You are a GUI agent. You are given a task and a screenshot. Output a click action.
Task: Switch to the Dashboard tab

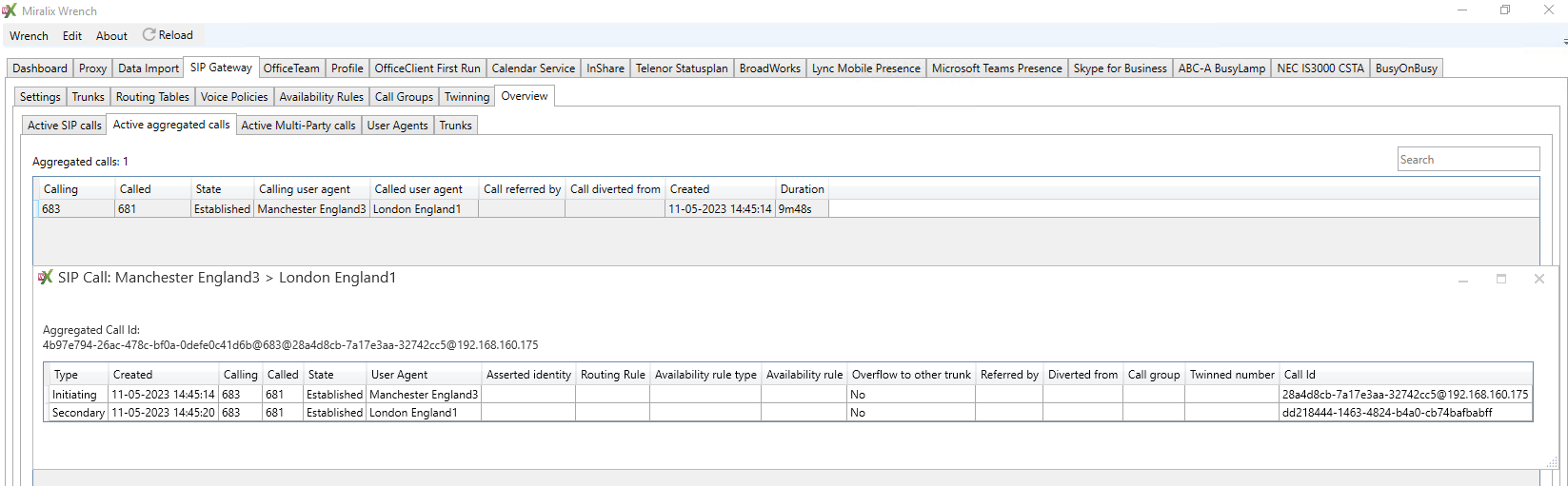40,68
